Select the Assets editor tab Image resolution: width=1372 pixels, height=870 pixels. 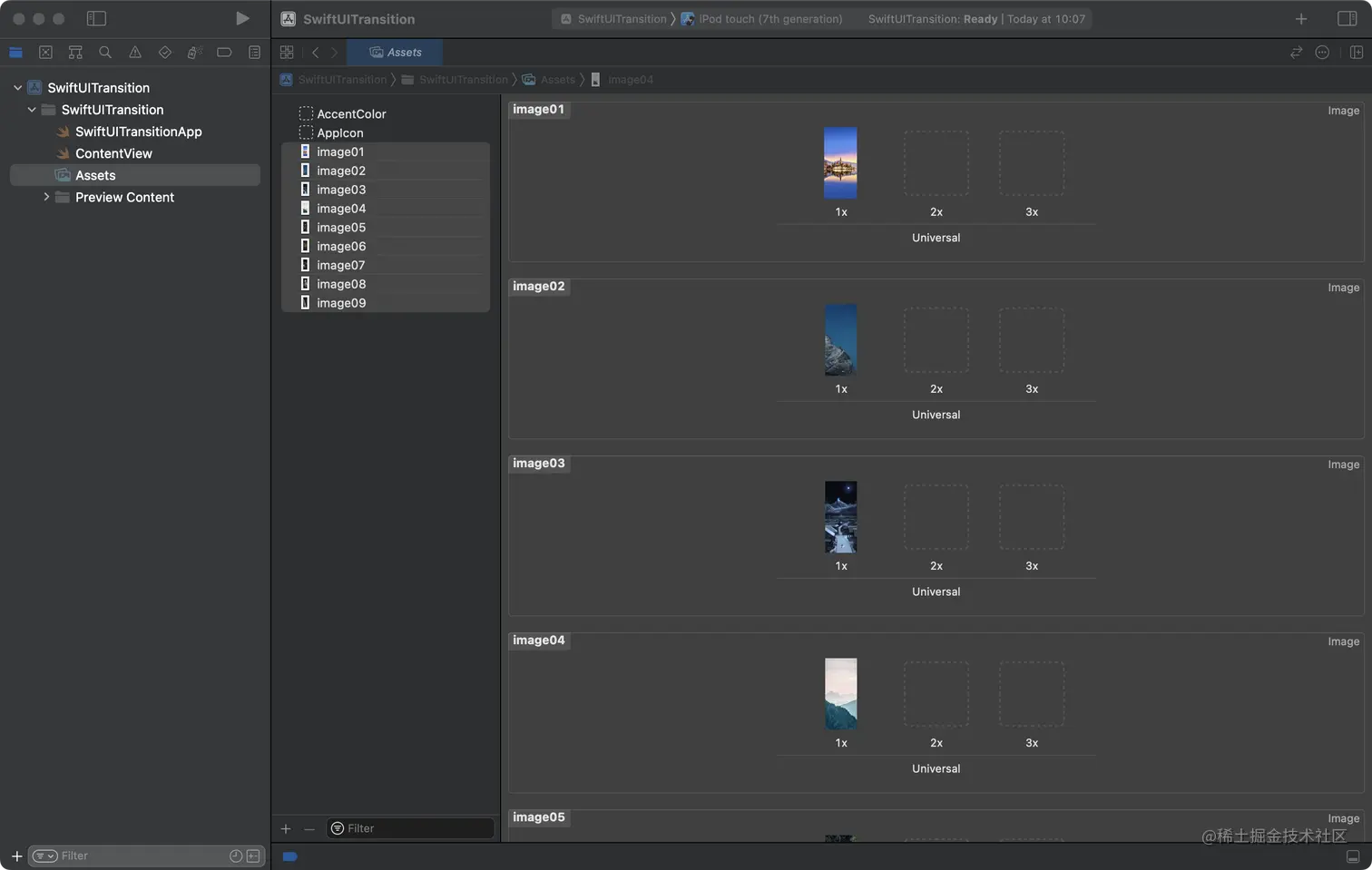point(395,53)
